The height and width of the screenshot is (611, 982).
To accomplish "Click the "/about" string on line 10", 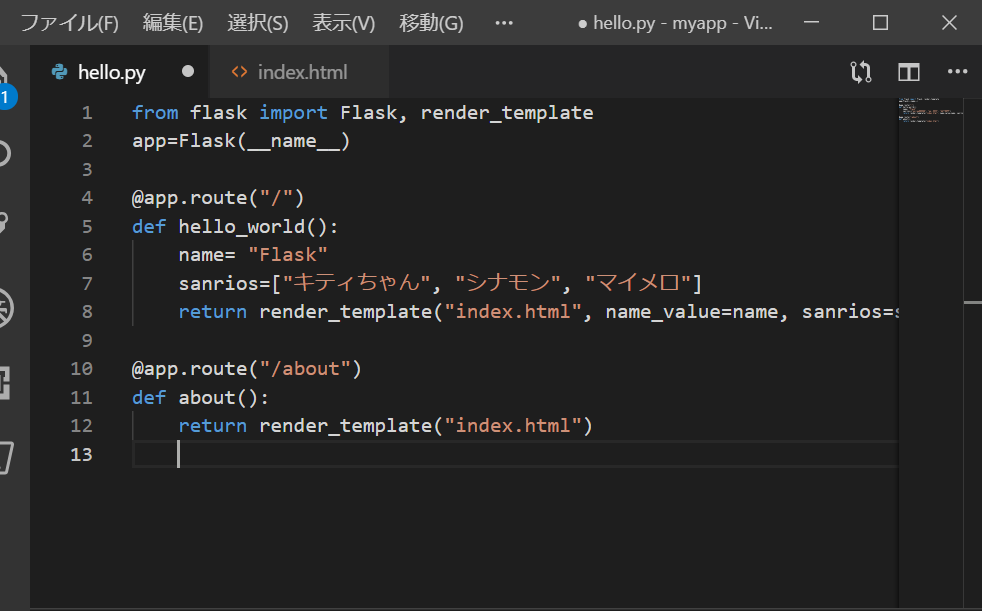I will tap(305, 369).
